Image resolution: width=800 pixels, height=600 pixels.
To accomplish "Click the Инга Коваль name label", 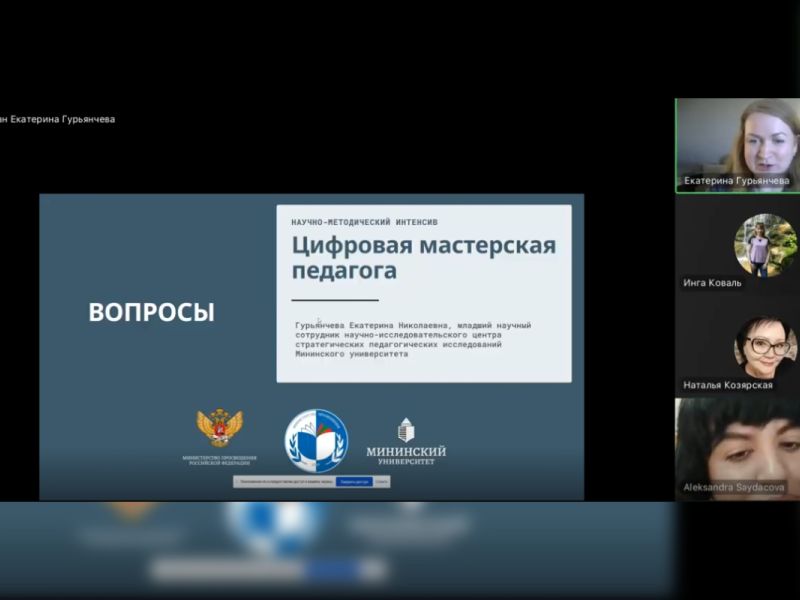I will coord(712,283).
